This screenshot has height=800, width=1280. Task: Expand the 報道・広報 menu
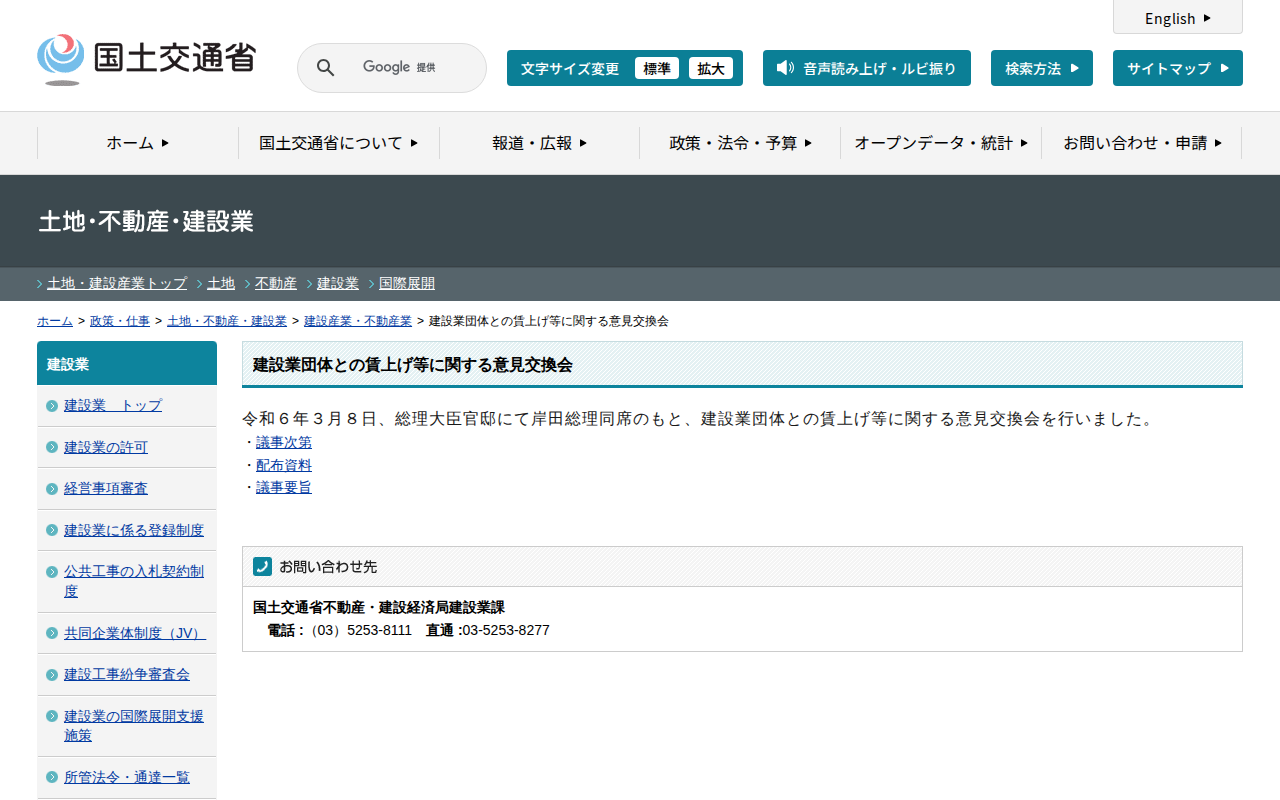point(539,143)
